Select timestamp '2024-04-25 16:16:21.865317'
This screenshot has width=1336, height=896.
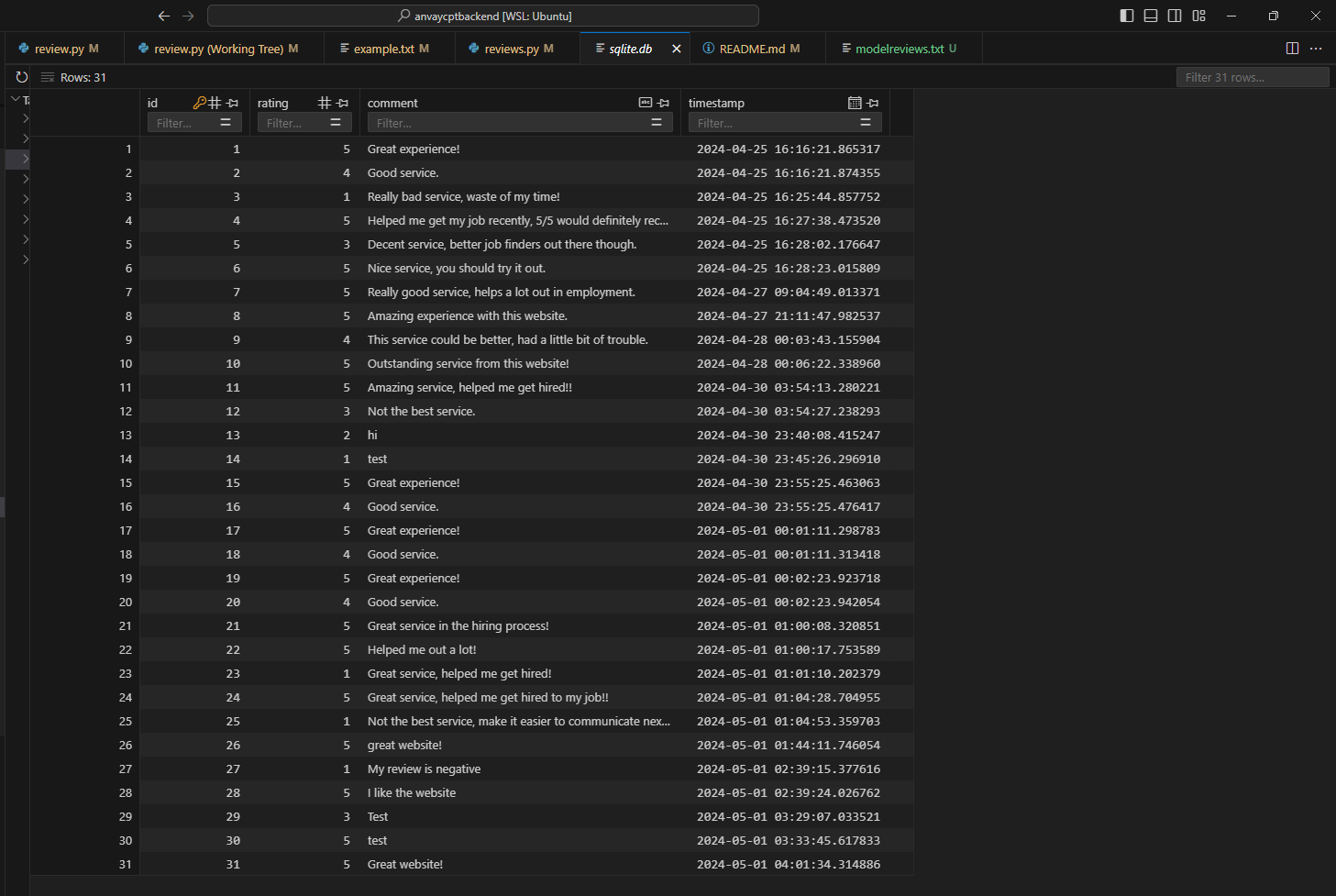click(789, 149)
